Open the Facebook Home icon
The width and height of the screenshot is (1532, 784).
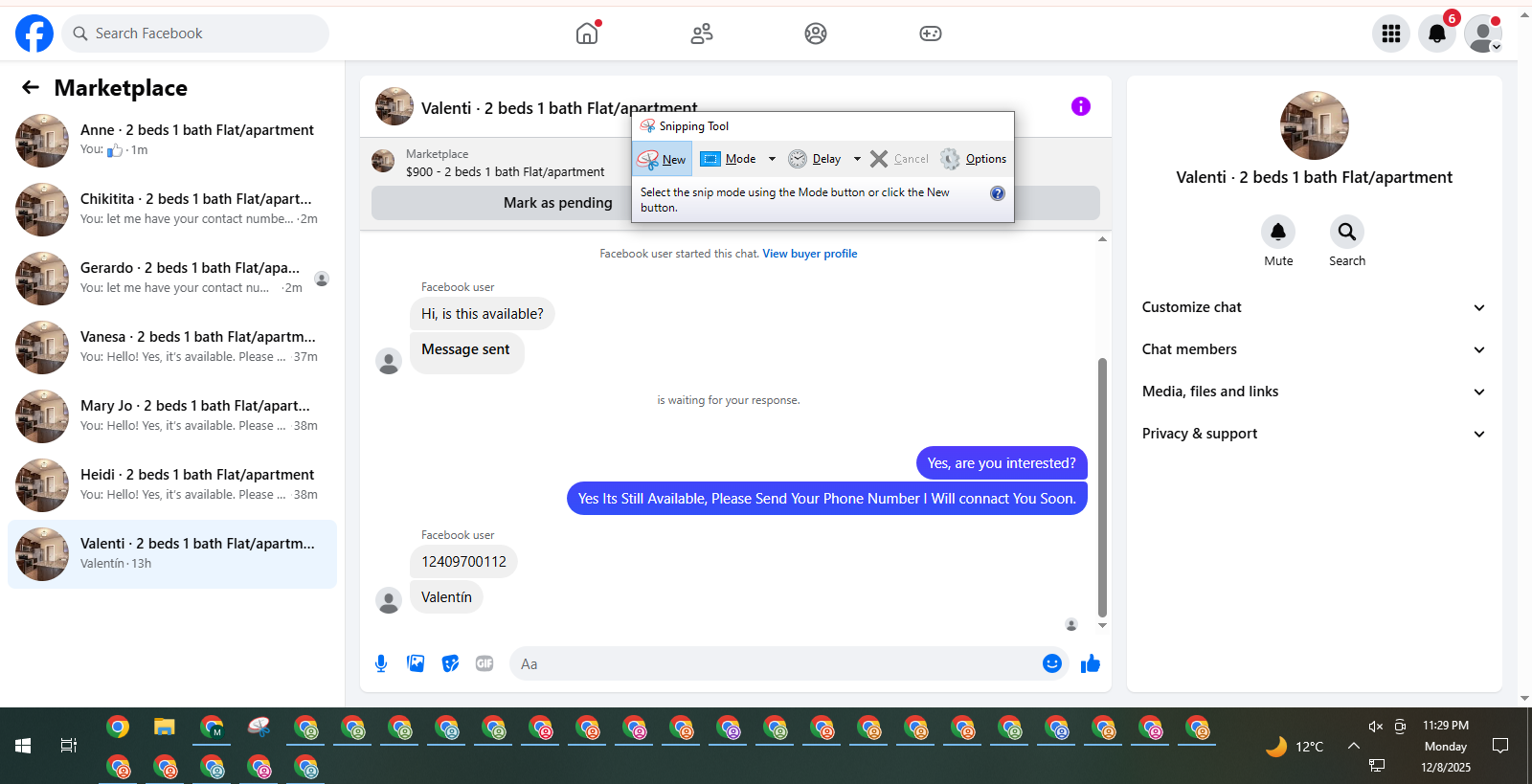point(587,34)
